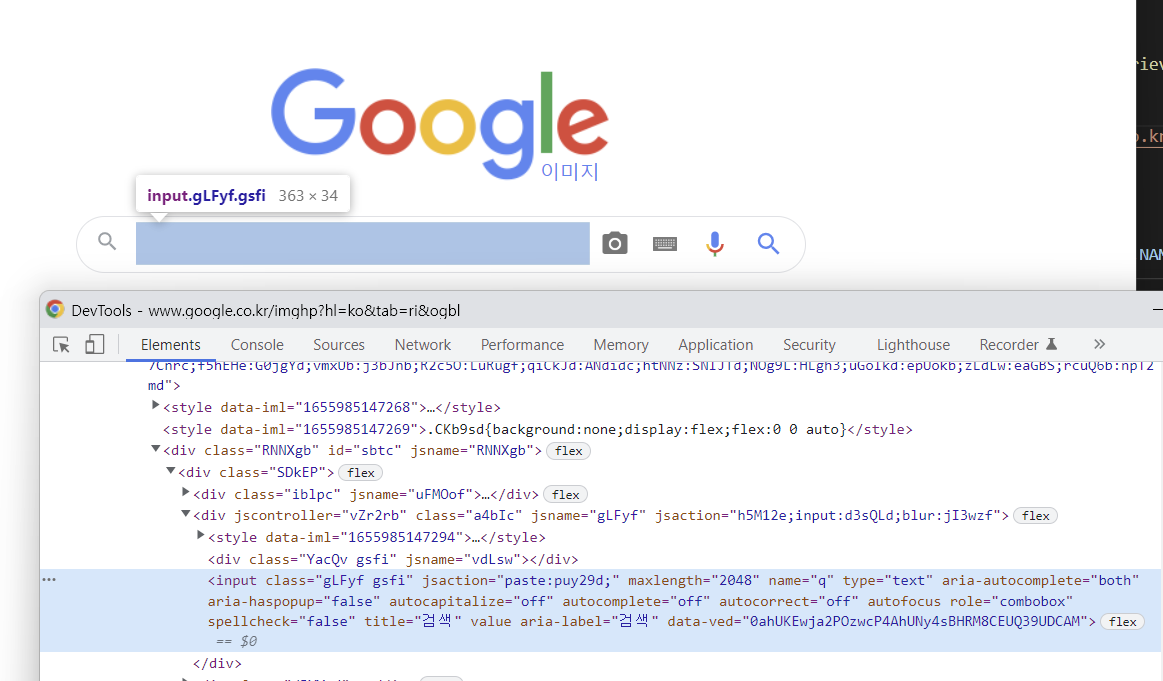The image size is (1163, 681).
Task: Go to the Memory tab
Action: tap(621, 345)
